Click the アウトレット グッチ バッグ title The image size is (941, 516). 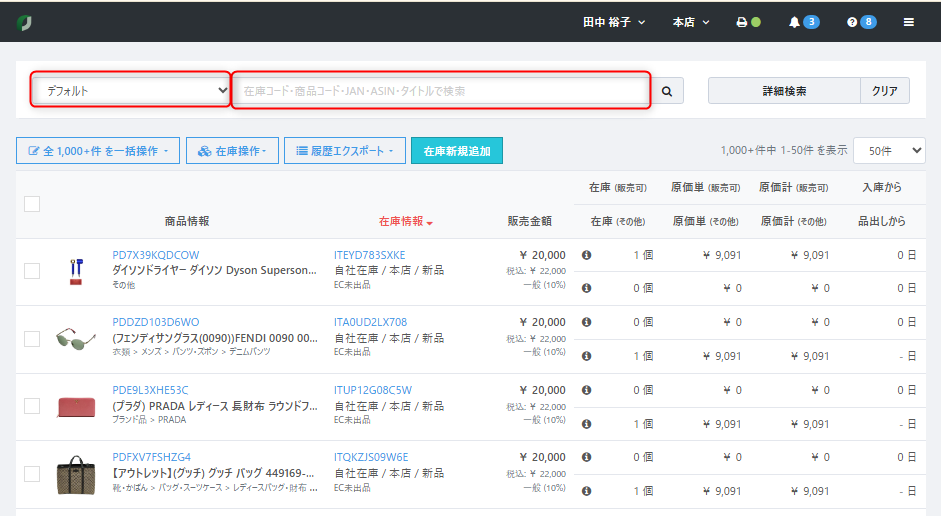[x=213, y=473]
